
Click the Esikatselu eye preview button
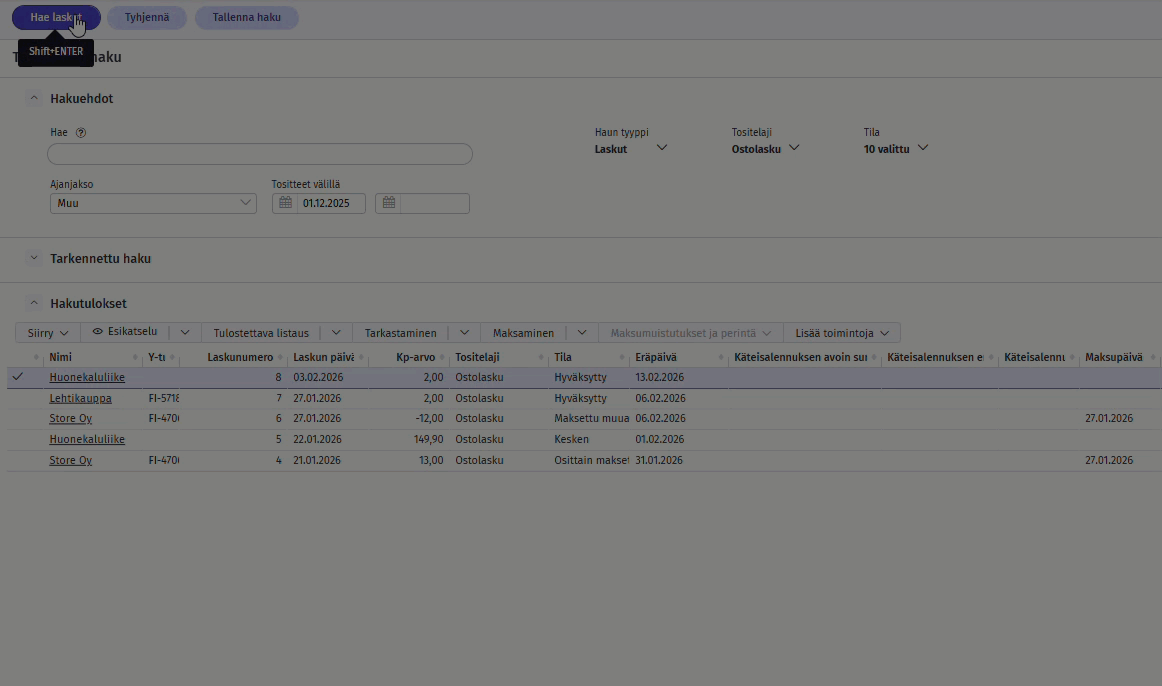pos(125,332)
